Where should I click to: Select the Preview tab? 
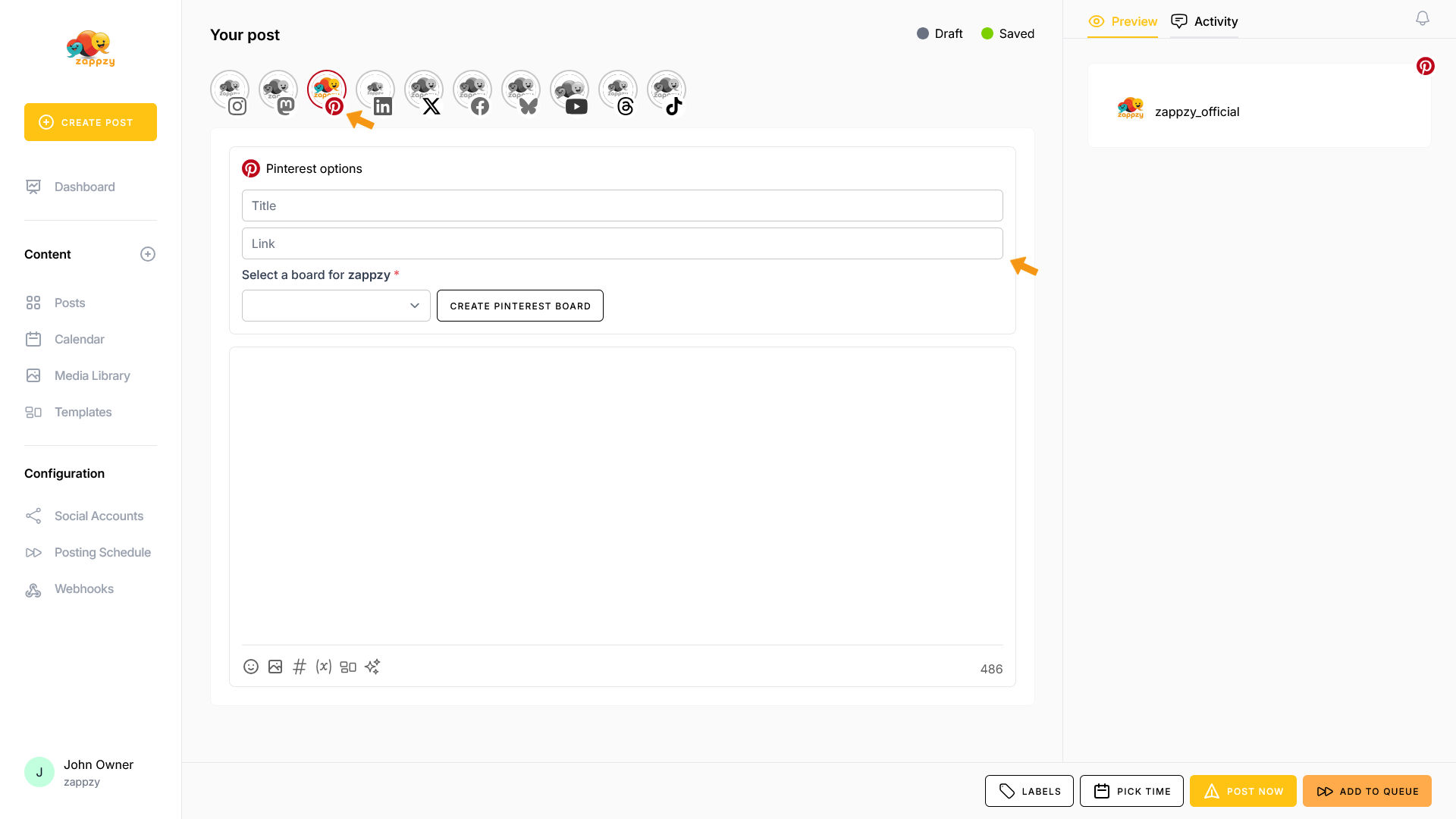pos(1123,21)
